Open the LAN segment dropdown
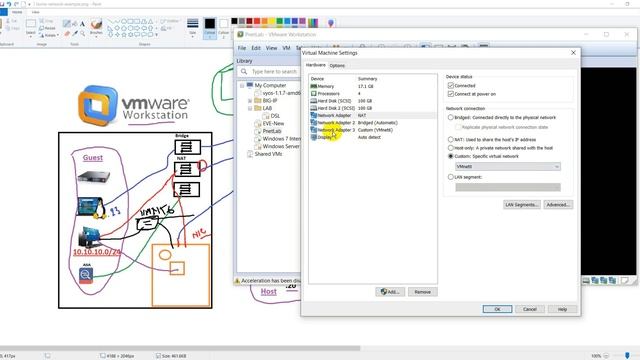Screen dimensions: 640x360 click(508, 187)
